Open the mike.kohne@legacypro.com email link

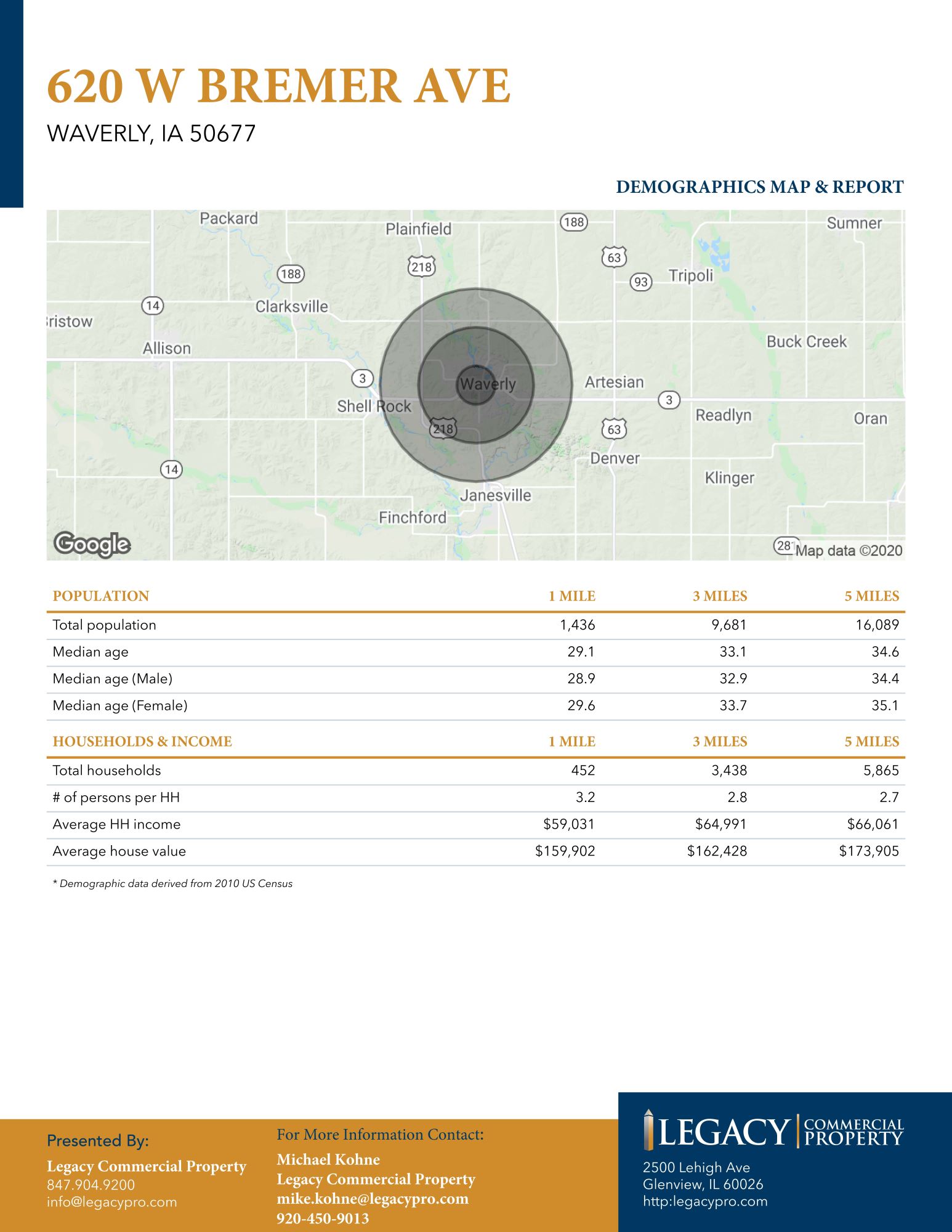[x=373, y=1199]
